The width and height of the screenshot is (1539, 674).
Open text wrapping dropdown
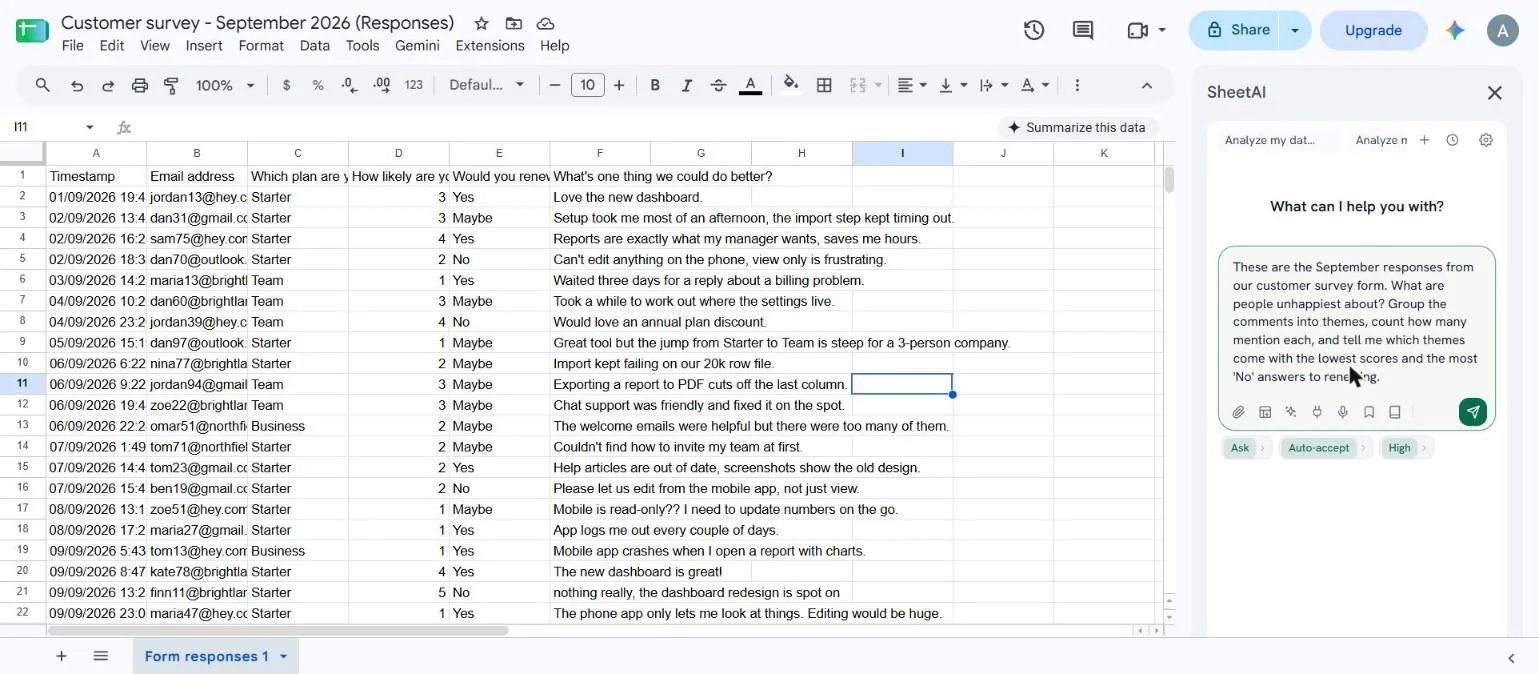click(993, 86)
